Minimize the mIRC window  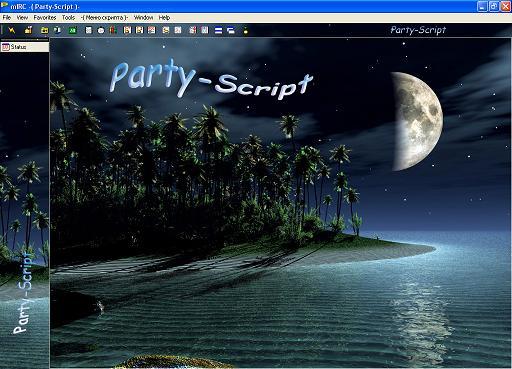coord(482,6)
